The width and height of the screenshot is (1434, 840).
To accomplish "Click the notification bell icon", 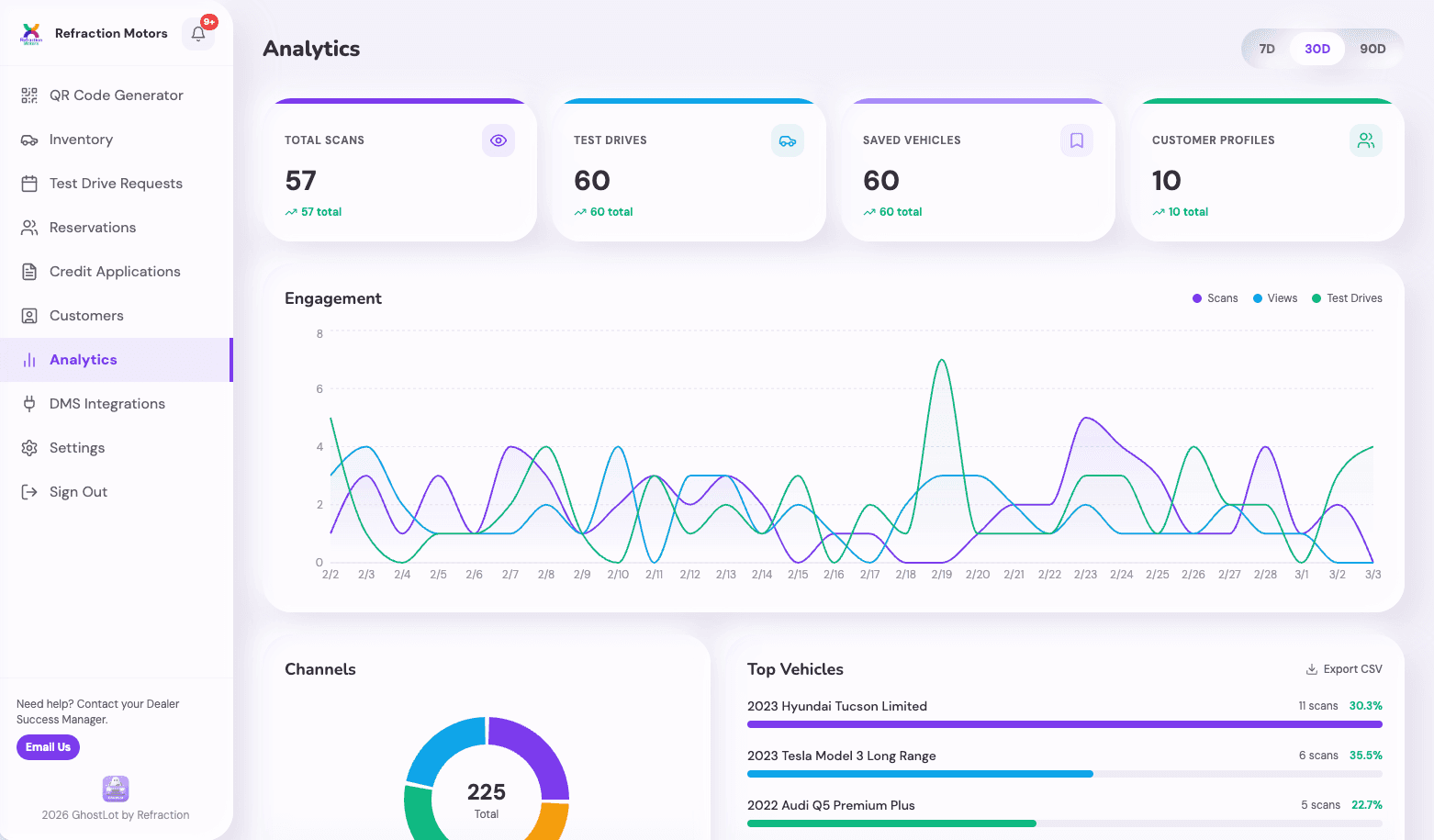I will pos(198,34).
